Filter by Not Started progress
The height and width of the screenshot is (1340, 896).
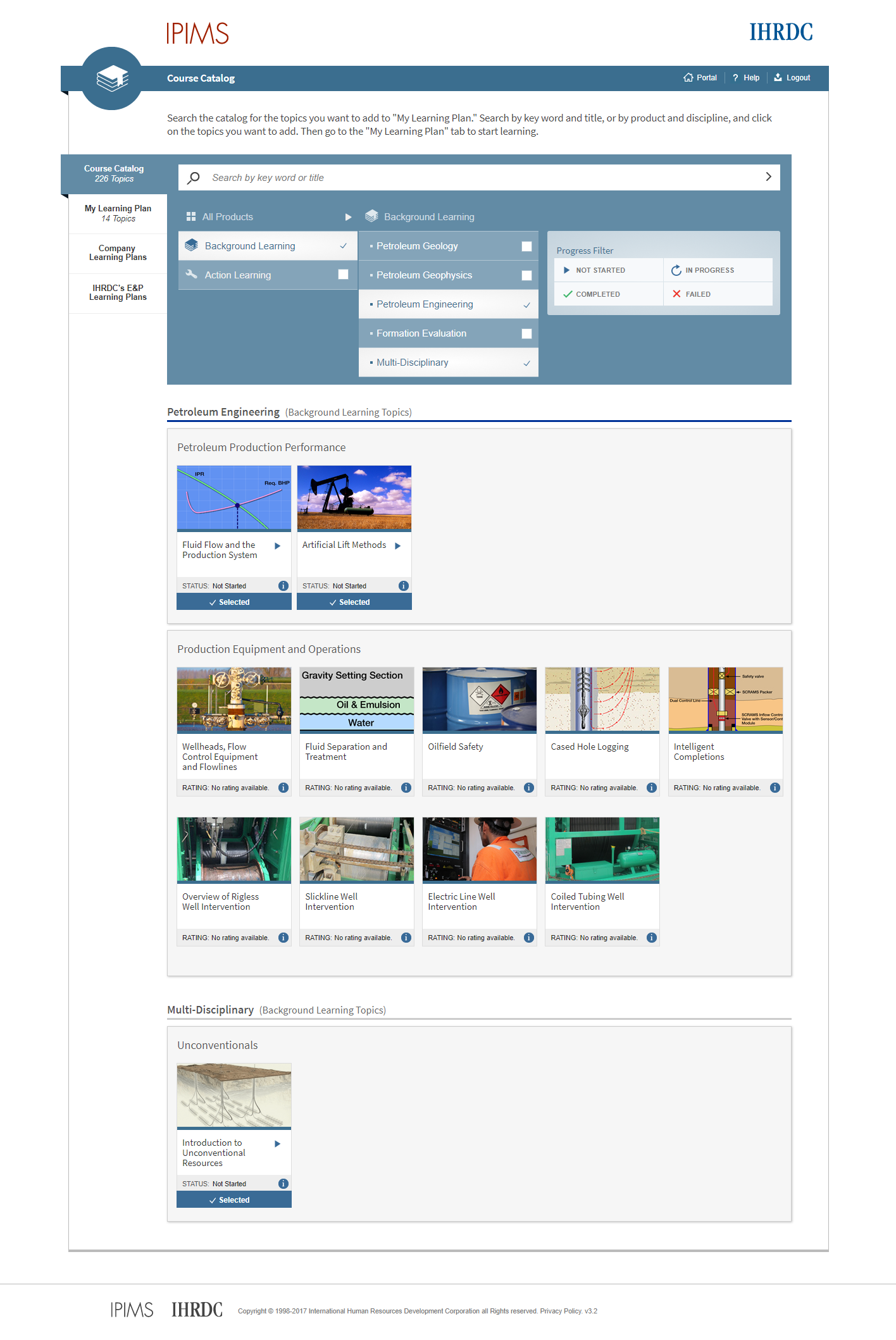(x=609, y=270)
